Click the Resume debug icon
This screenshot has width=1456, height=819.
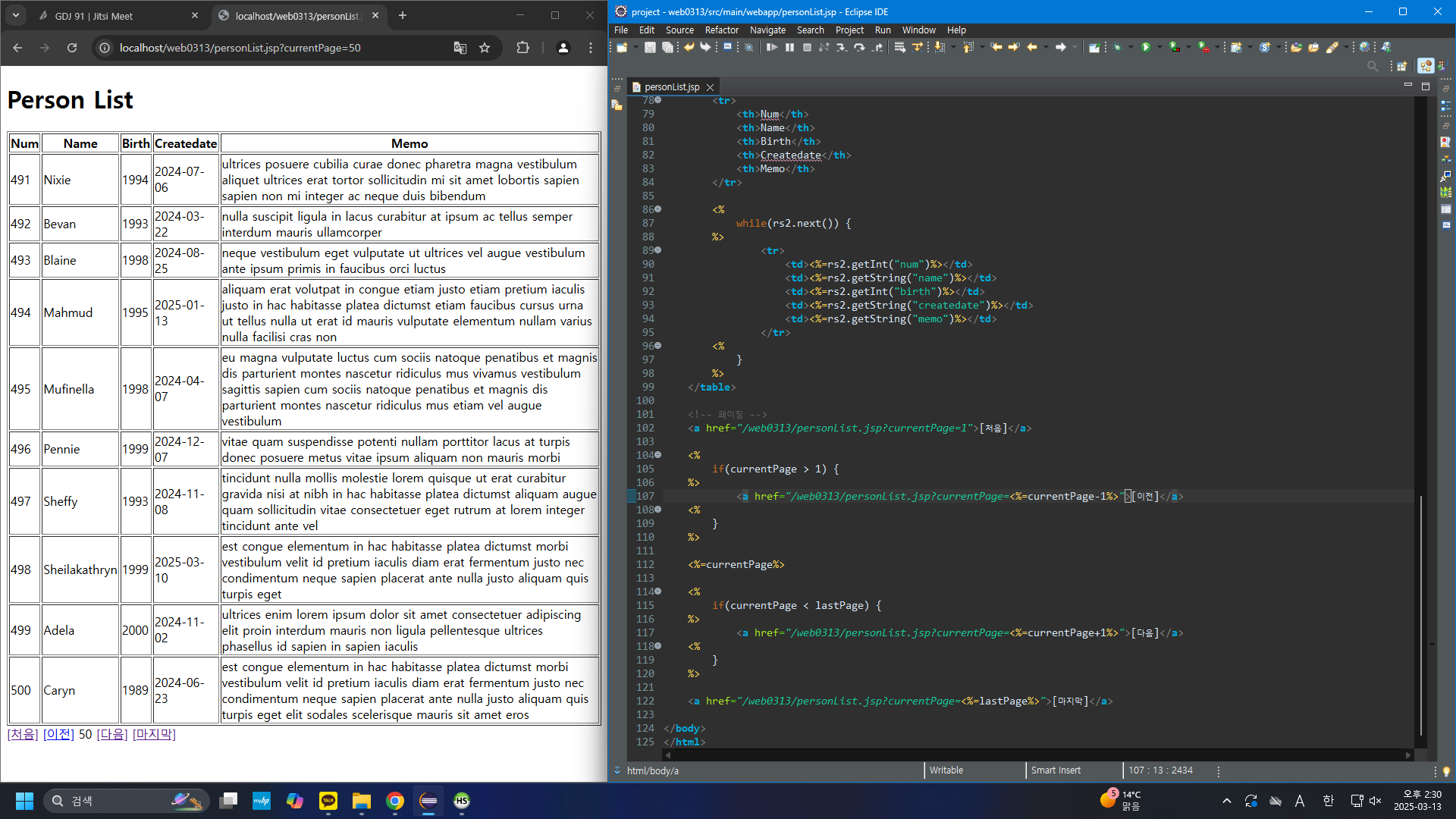pos(772,47)
